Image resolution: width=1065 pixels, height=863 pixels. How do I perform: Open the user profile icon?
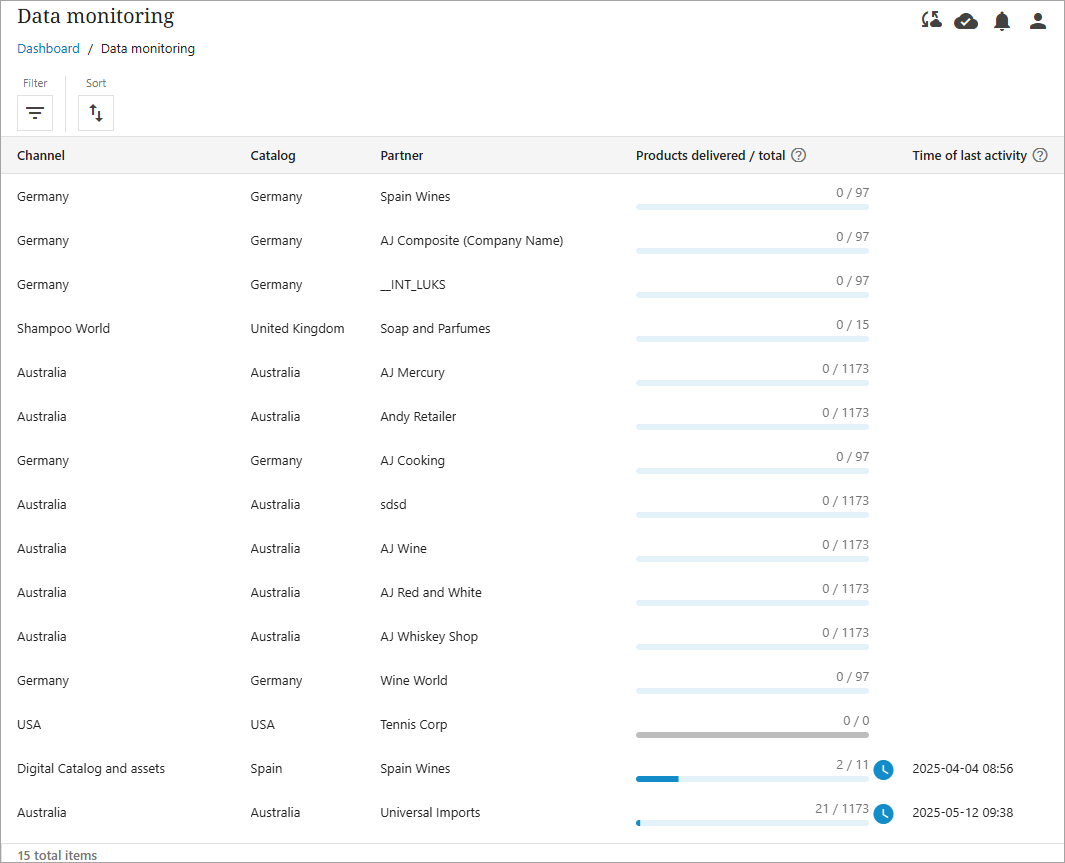pyautogui.click(x=1038, y=21)
